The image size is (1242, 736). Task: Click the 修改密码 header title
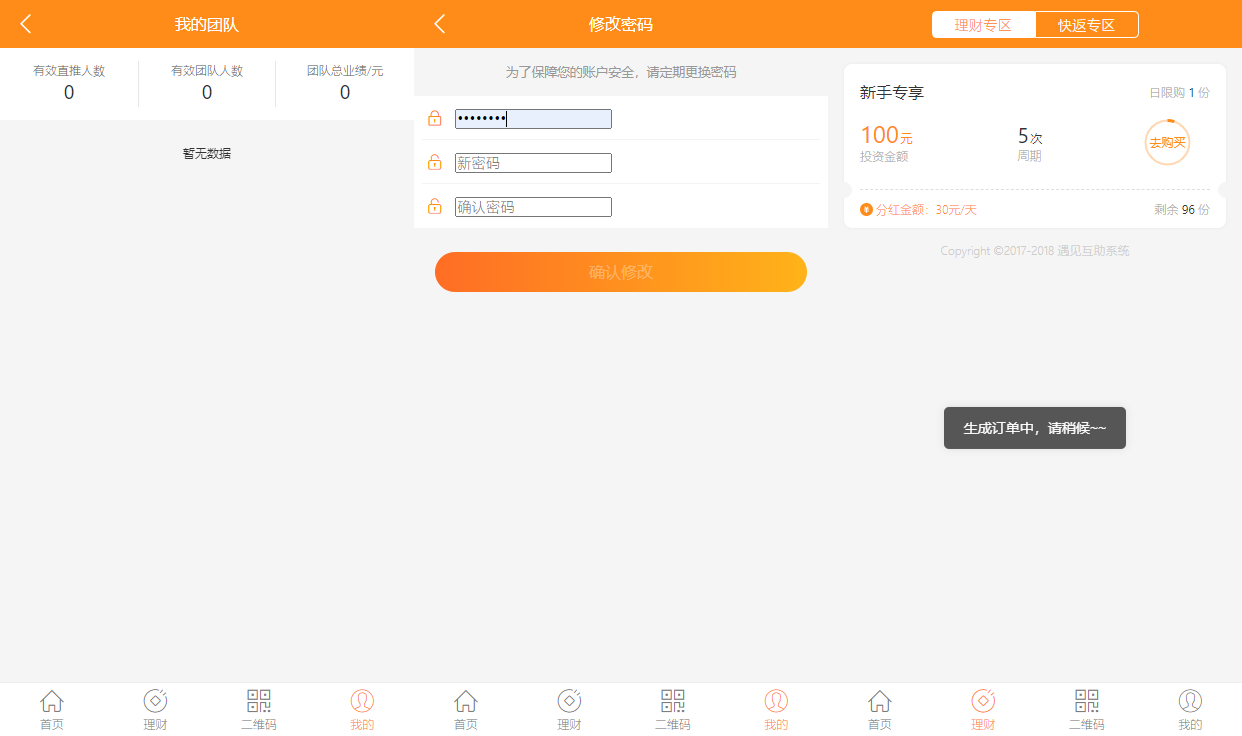[x=621, y=25]
